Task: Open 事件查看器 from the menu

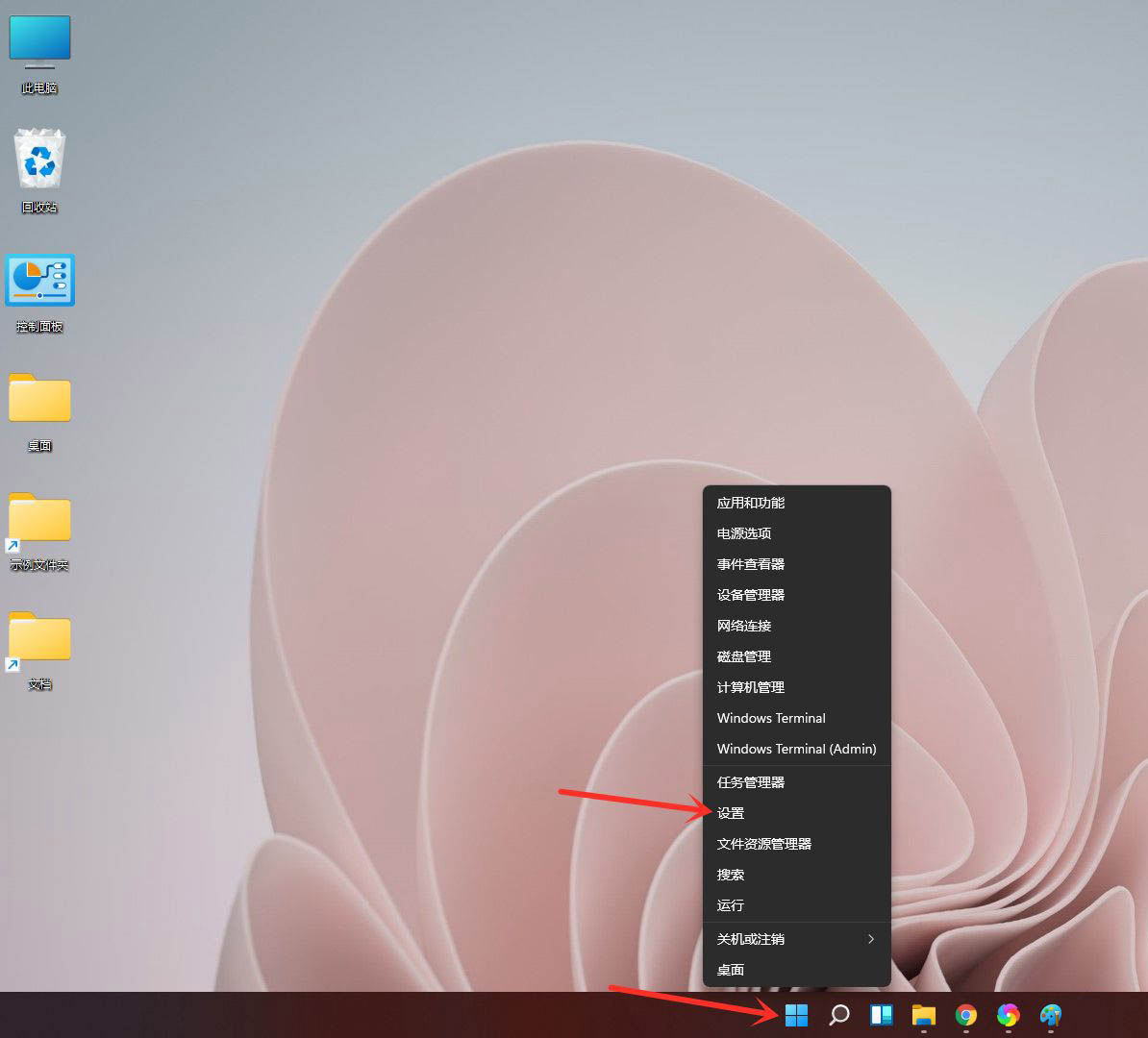Action: coord(751,564)
